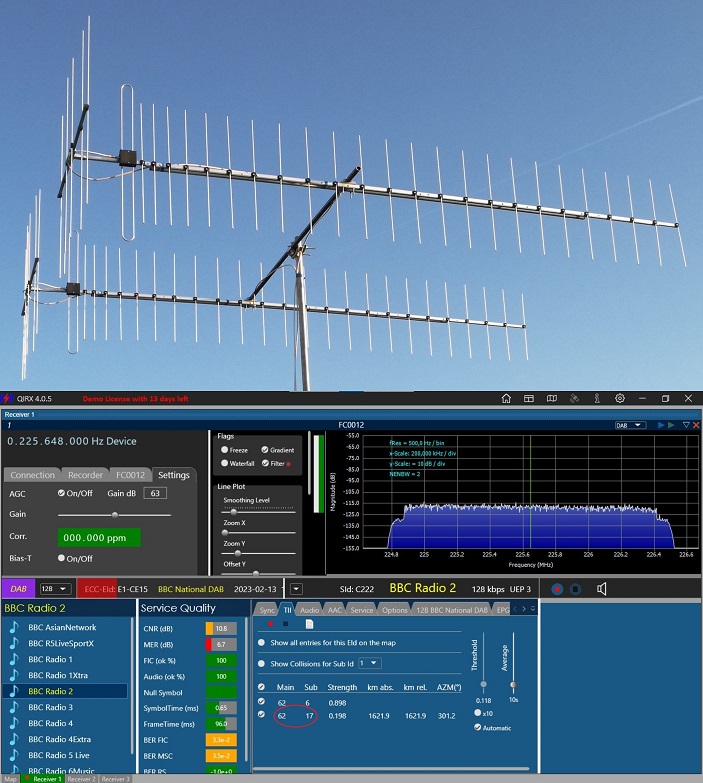
Task: Expand the Sub Id number dropdown
Action: [370, 663]
